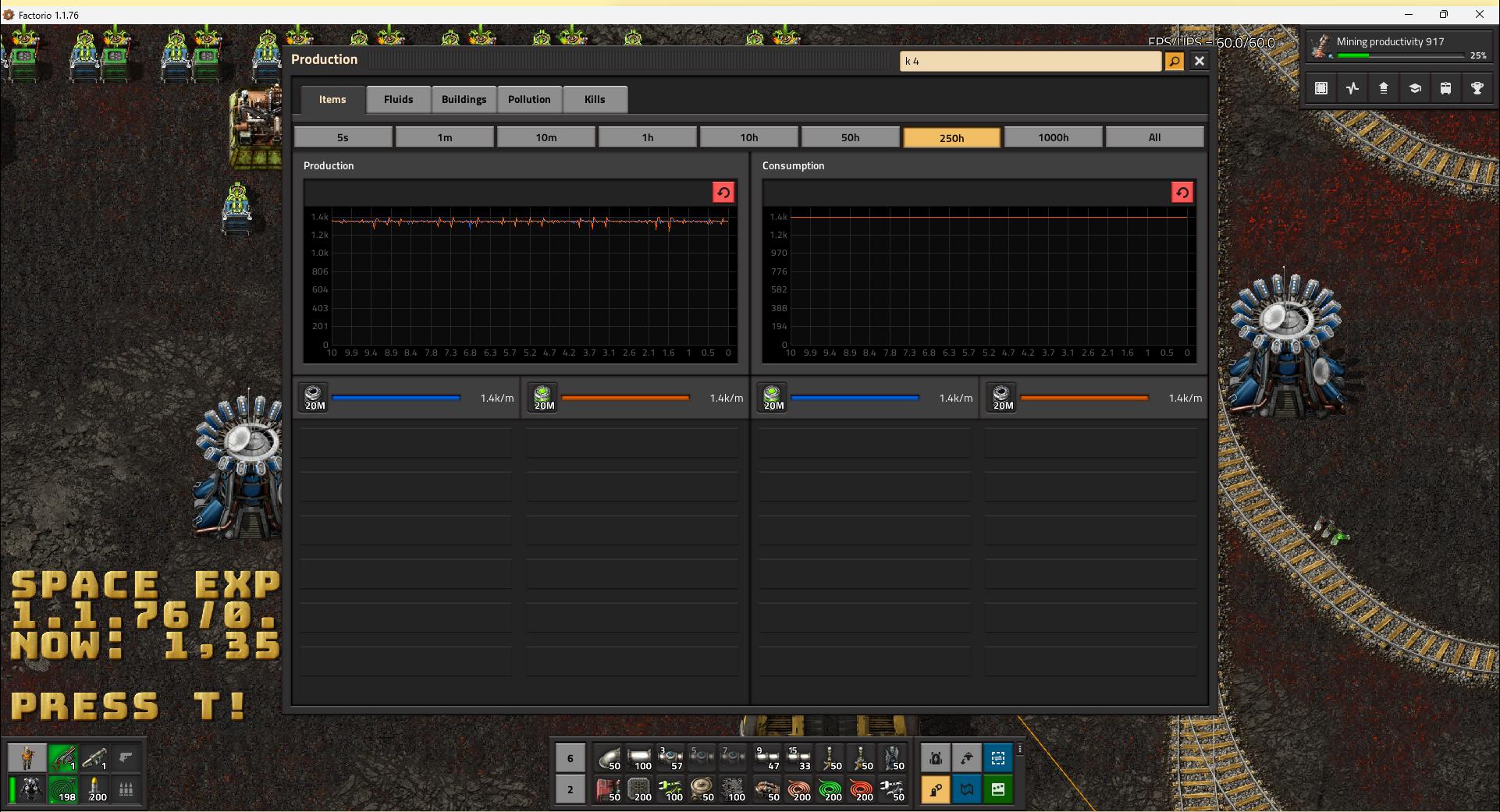Image resolution: width=1500 pixels, height=812 pixels.
Task: Open blueprint library shortcut icon
Action: [x=1321, y=88]
